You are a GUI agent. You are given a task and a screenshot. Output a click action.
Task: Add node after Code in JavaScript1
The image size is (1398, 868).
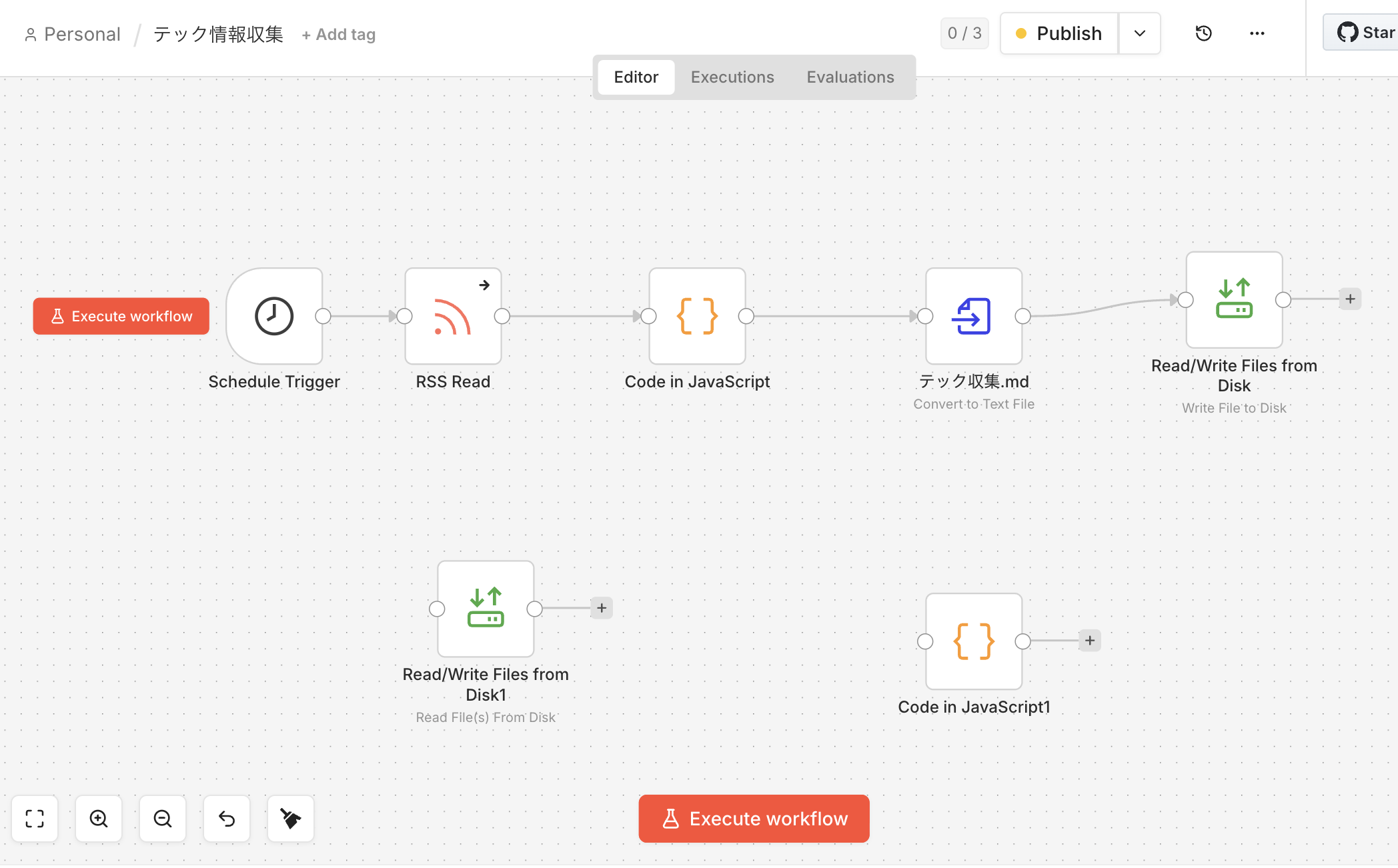click(x=1089, y=641)
